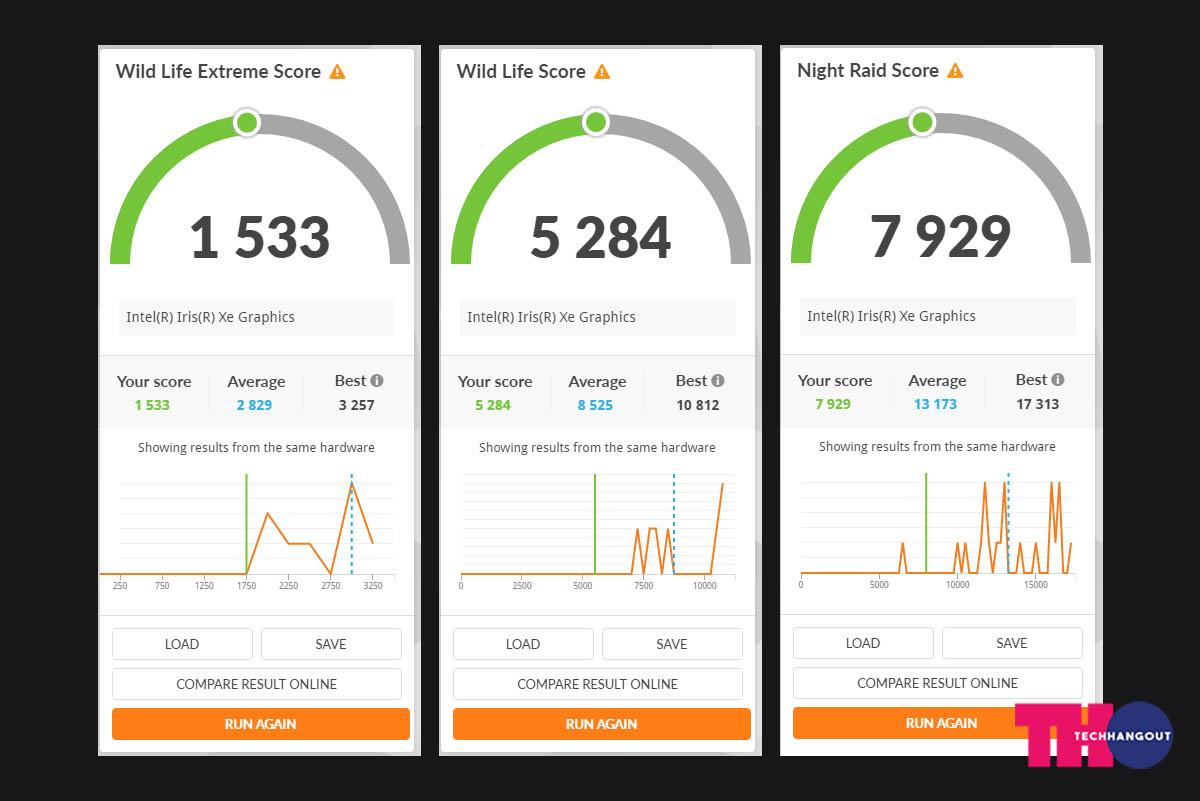
Task: Open Best info icon in Wild Life panel
Action: pos(718,381)
